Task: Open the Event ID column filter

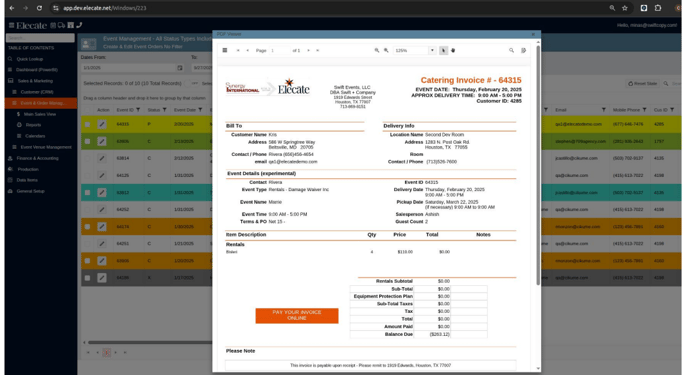Action: coord(138,110)
